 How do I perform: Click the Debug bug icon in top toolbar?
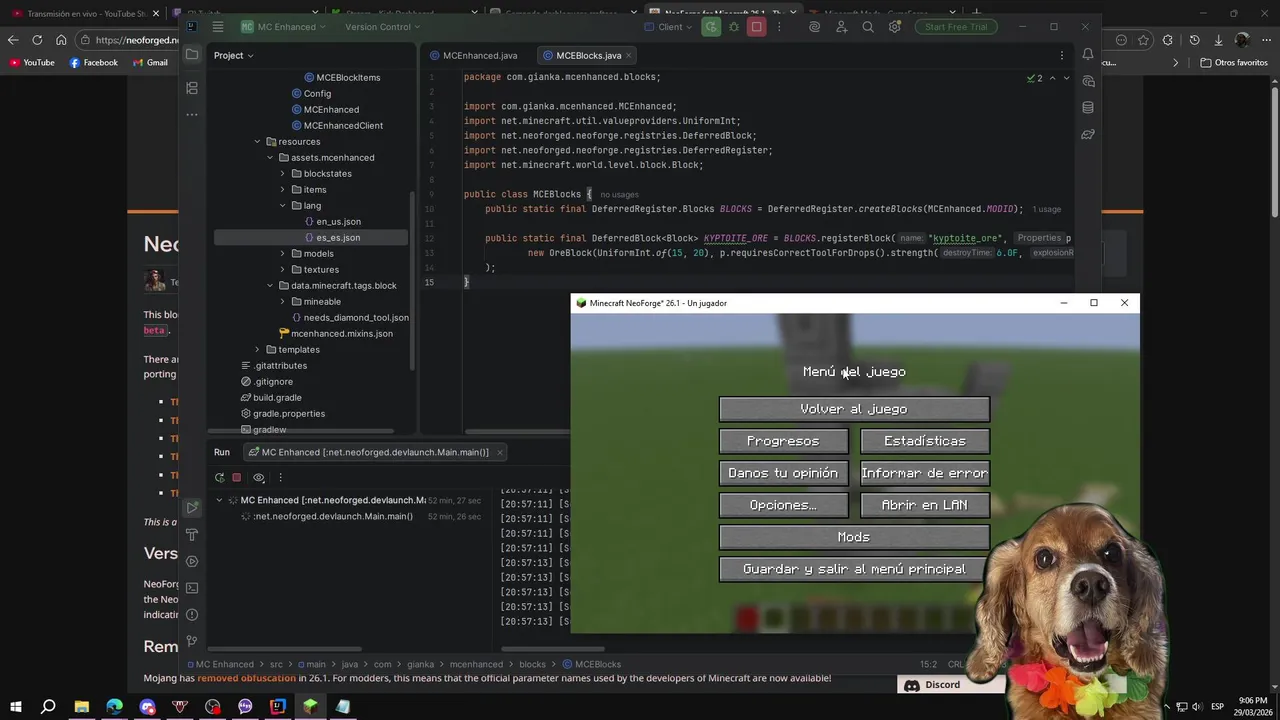click(734, 27)
